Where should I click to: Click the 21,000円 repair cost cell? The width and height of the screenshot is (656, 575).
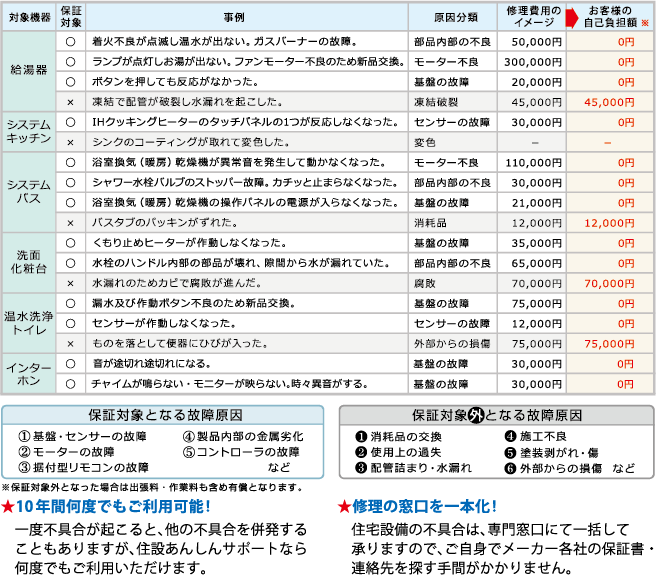[532, 203]
